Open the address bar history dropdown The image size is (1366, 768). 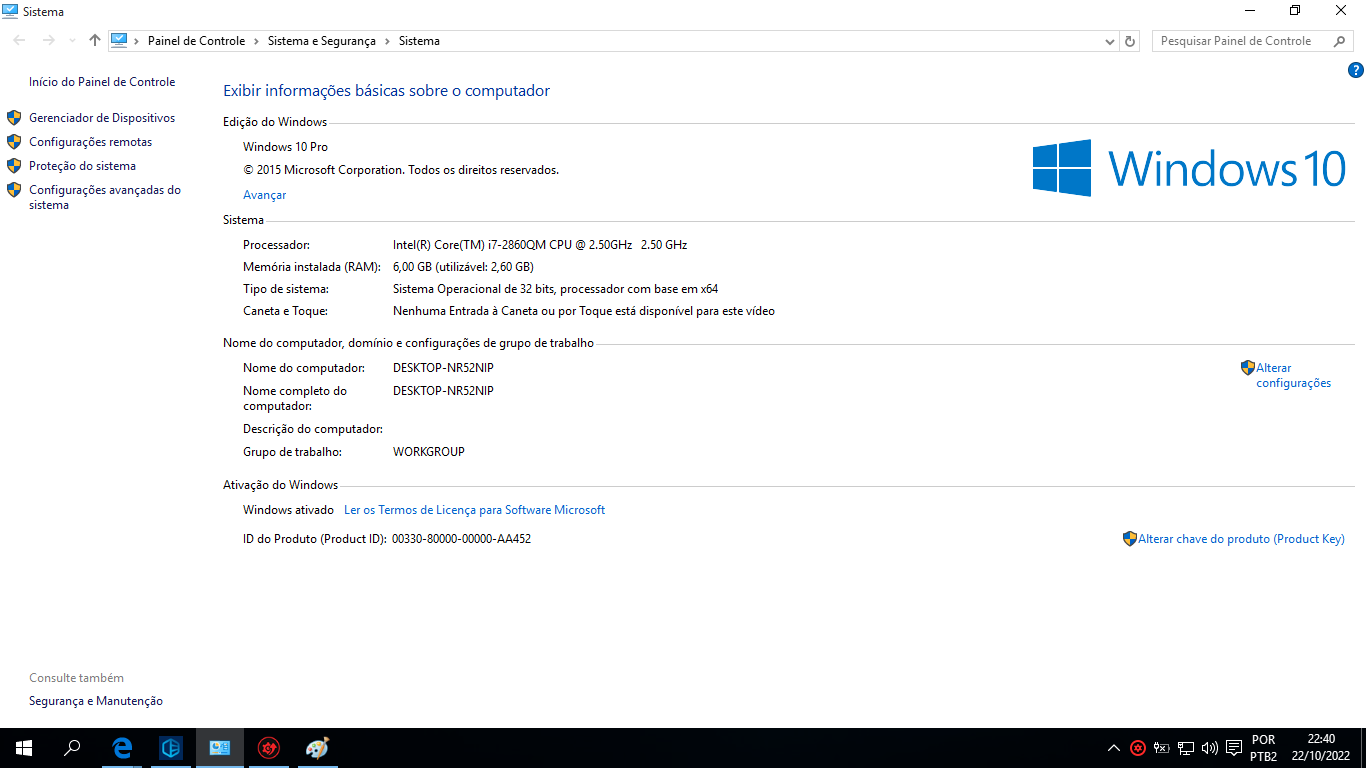click(x=1110, y=41)
